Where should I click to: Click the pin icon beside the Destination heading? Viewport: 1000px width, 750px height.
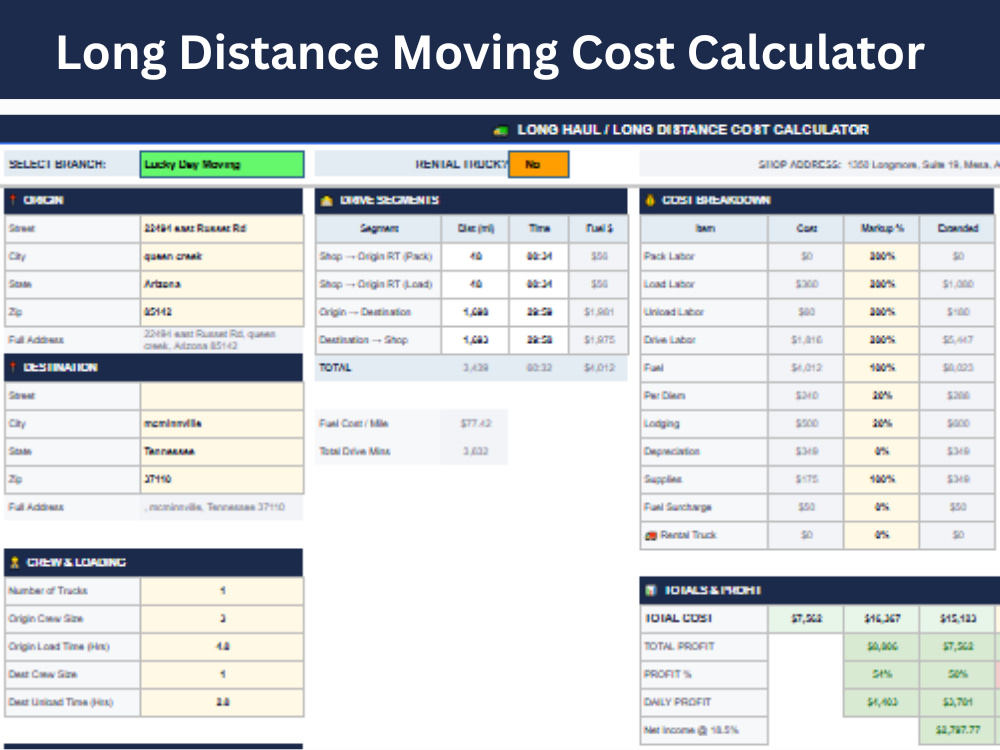point(13,367)
